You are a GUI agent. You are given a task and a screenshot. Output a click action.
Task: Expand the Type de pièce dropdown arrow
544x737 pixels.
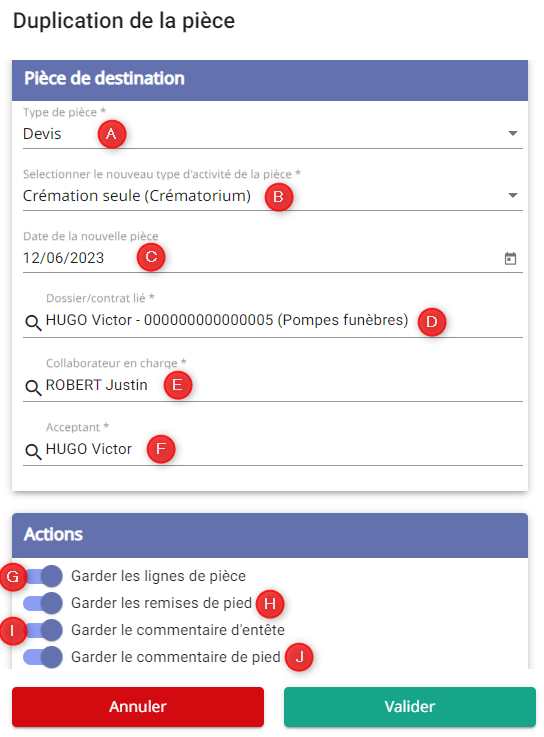(x=513, y=133)
